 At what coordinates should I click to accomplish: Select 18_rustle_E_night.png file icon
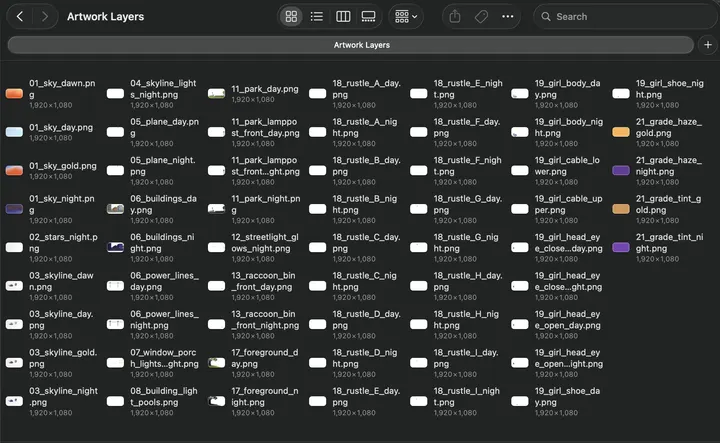(418, 94)
